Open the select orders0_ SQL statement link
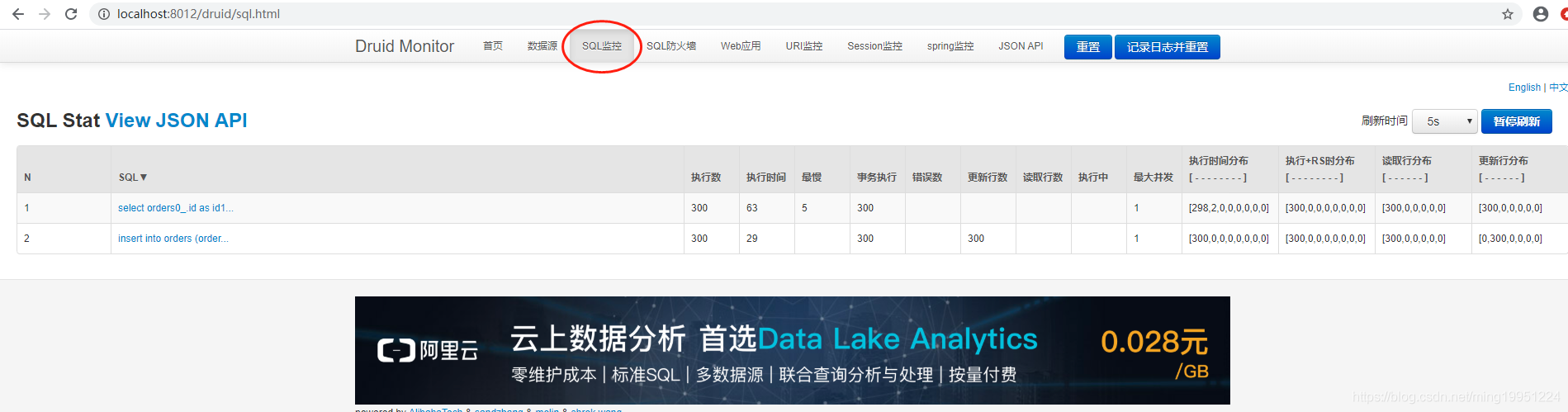 175,208
